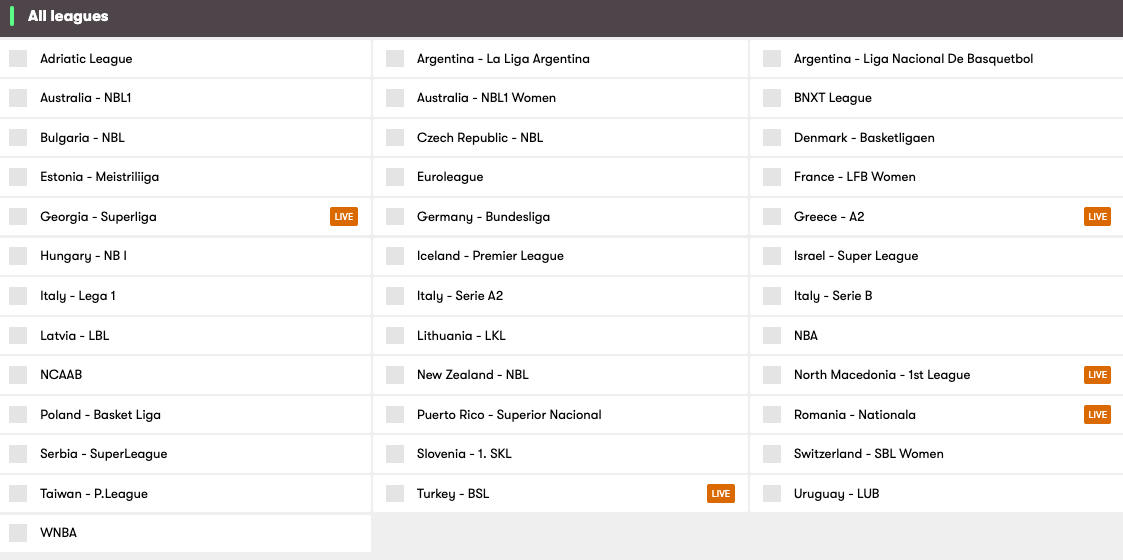The height and width of the screenshot is (560, 1123).
Task: Tick the Bulgaria - NBL checkbox
Action: point(18,137)
